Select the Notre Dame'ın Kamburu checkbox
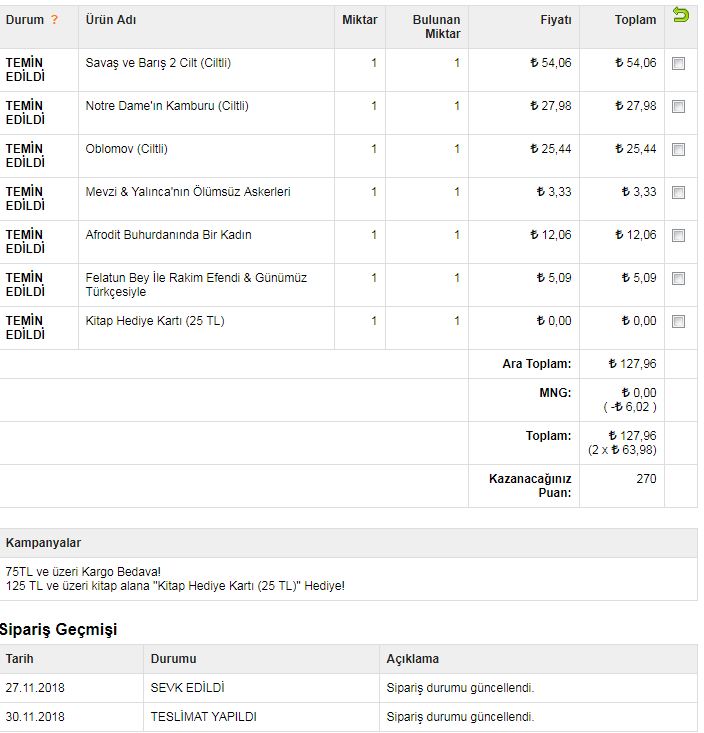The image size is (704, 733). pyautogui.click(x=679, y=107)
